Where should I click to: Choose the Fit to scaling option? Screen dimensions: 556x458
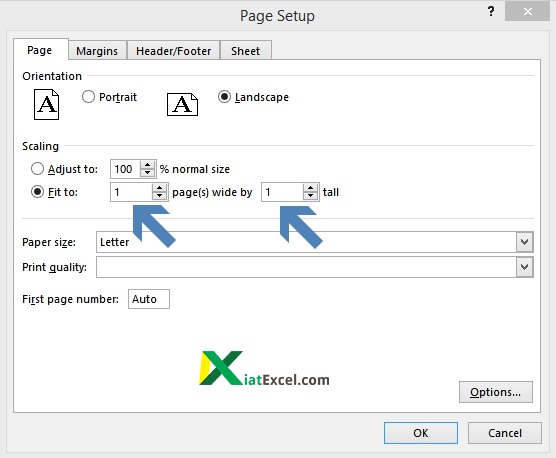point(37,192)
